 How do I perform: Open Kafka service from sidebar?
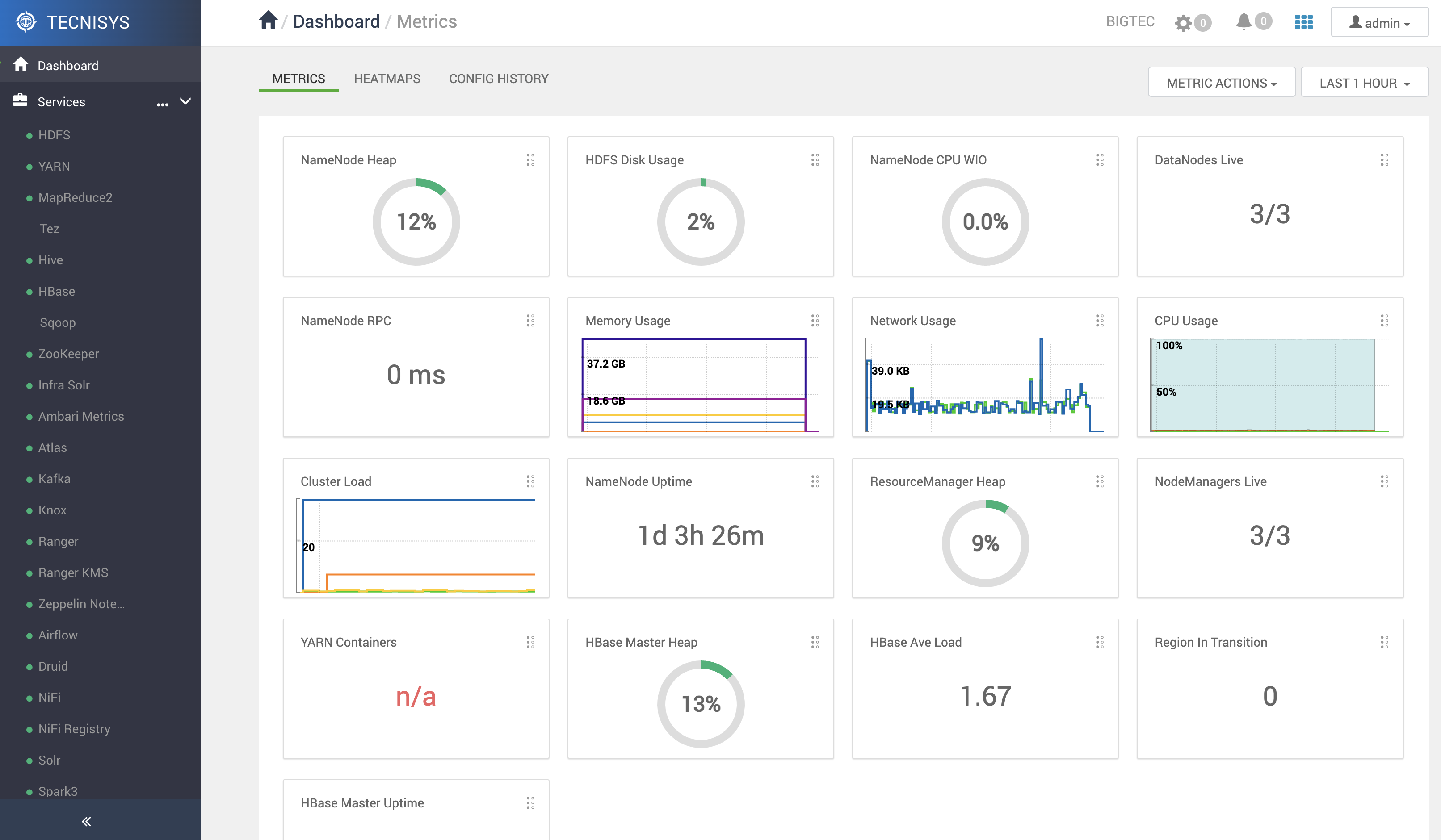point(54,478)
